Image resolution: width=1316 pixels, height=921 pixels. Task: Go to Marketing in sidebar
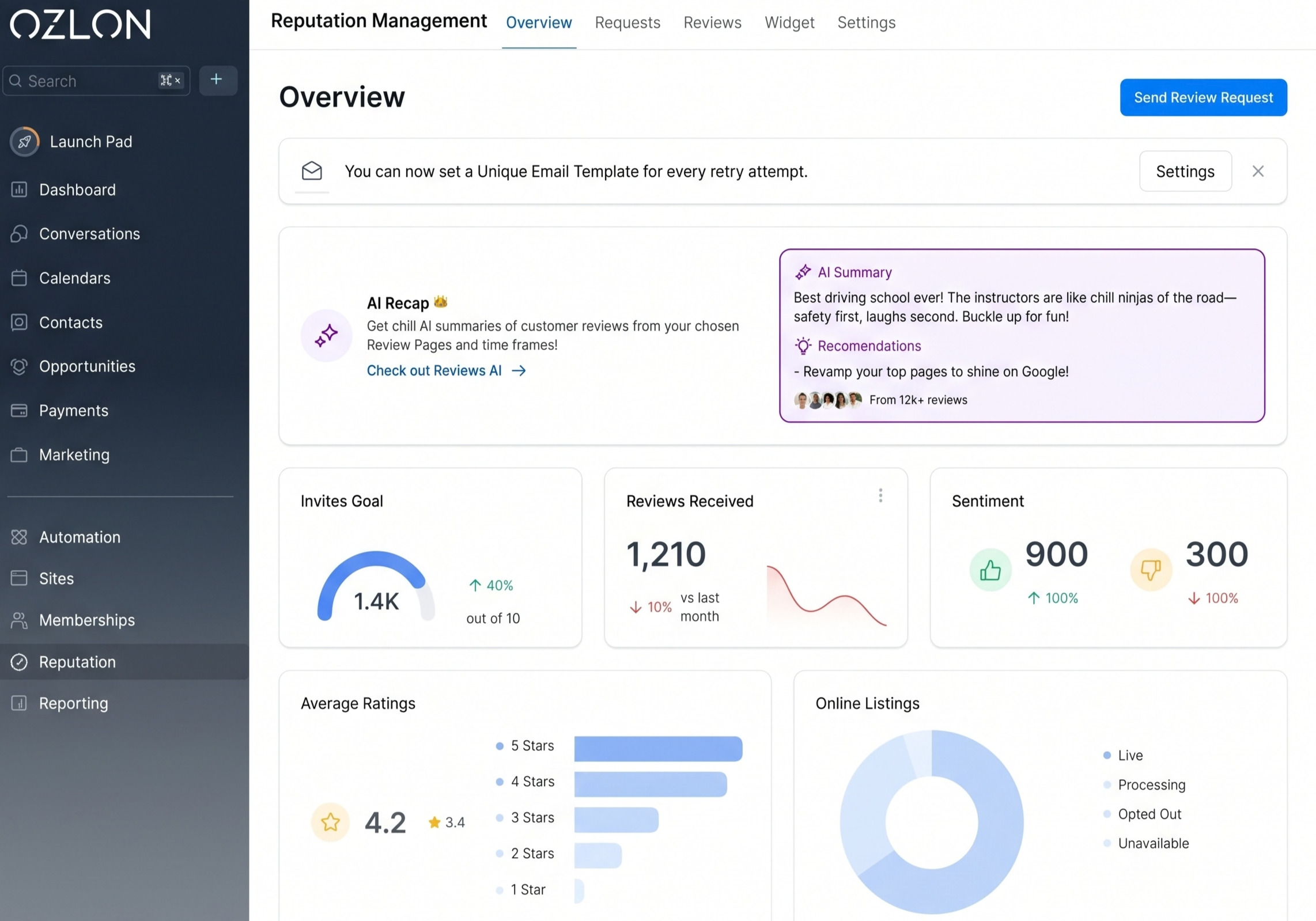coord(60,455)
